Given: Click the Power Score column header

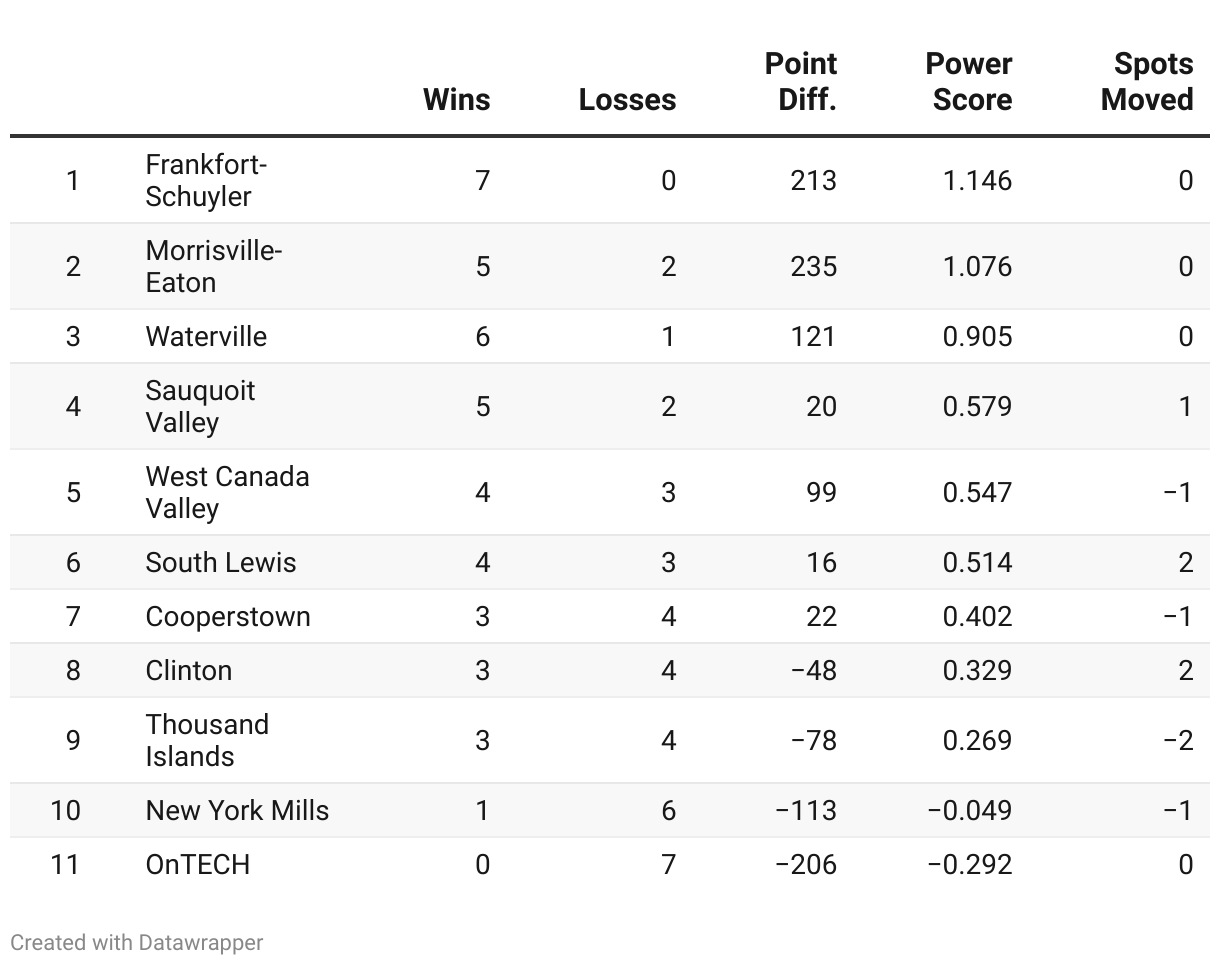Looking at the screenshot, I should click(969, 81).
